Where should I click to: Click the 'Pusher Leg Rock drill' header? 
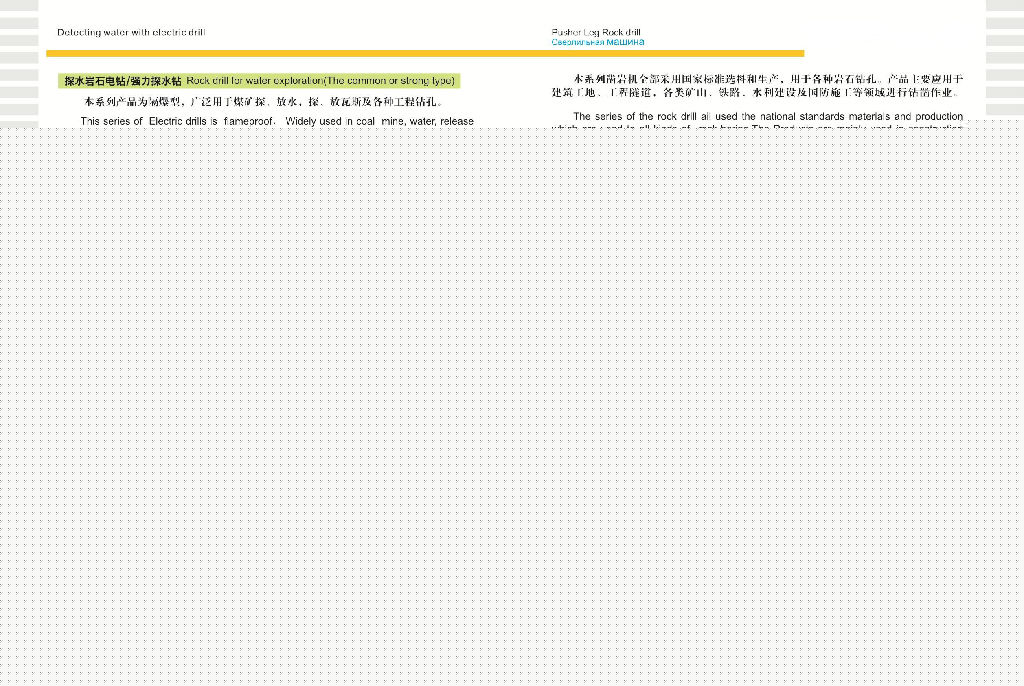[595, 33]
